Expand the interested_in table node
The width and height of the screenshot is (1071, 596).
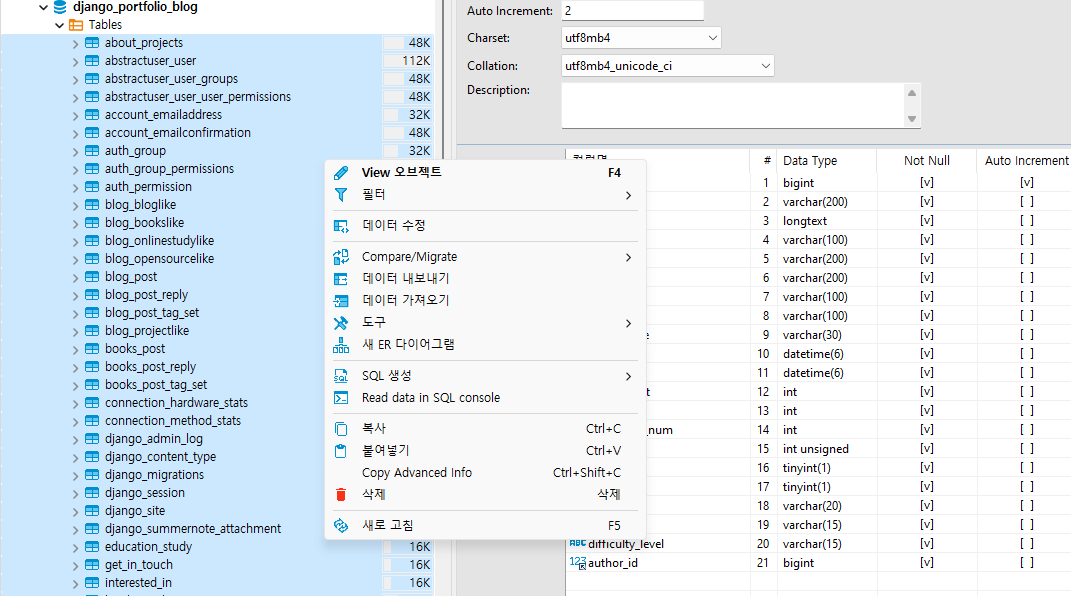[75, 583]
